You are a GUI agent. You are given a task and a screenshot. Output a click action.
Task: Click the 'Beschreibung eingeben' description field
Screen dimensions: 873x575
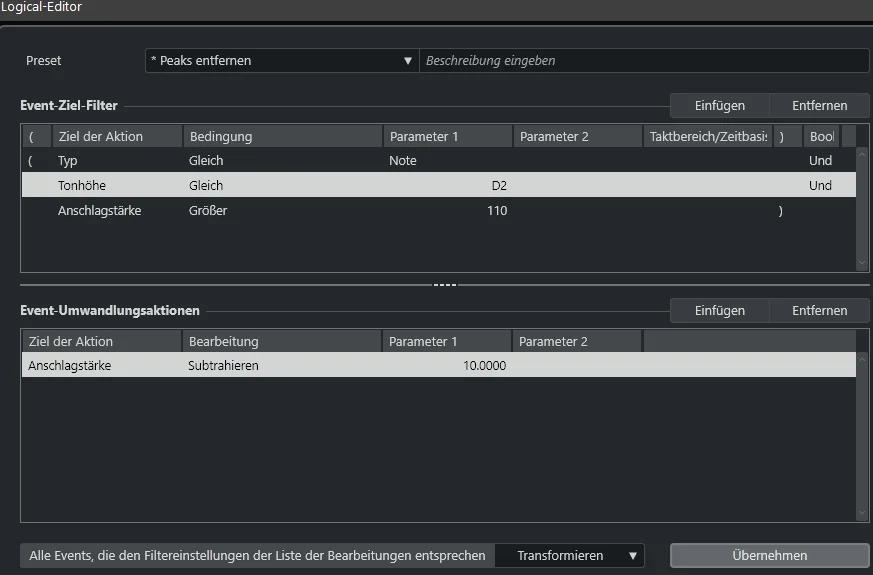(644, 61)
